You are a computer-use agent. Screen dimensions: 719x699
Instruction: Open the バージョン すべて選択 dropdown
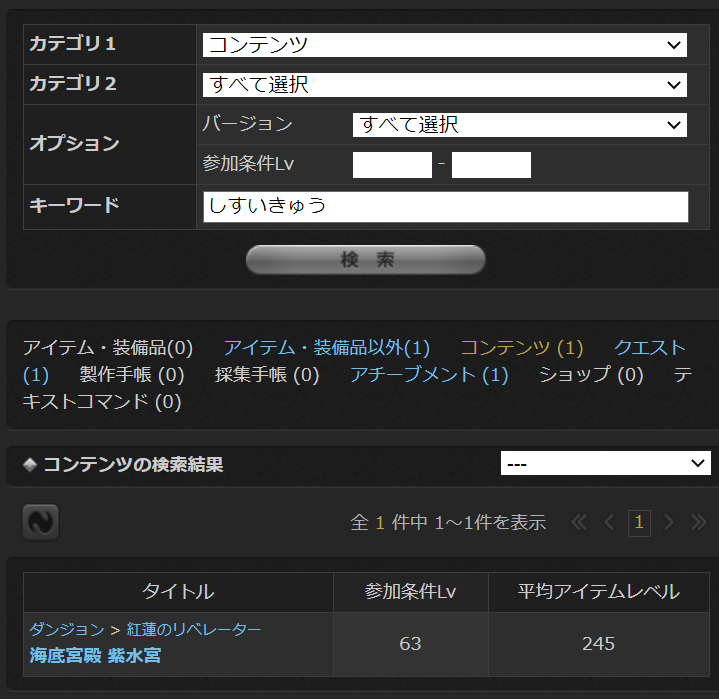tap(520, 125)
